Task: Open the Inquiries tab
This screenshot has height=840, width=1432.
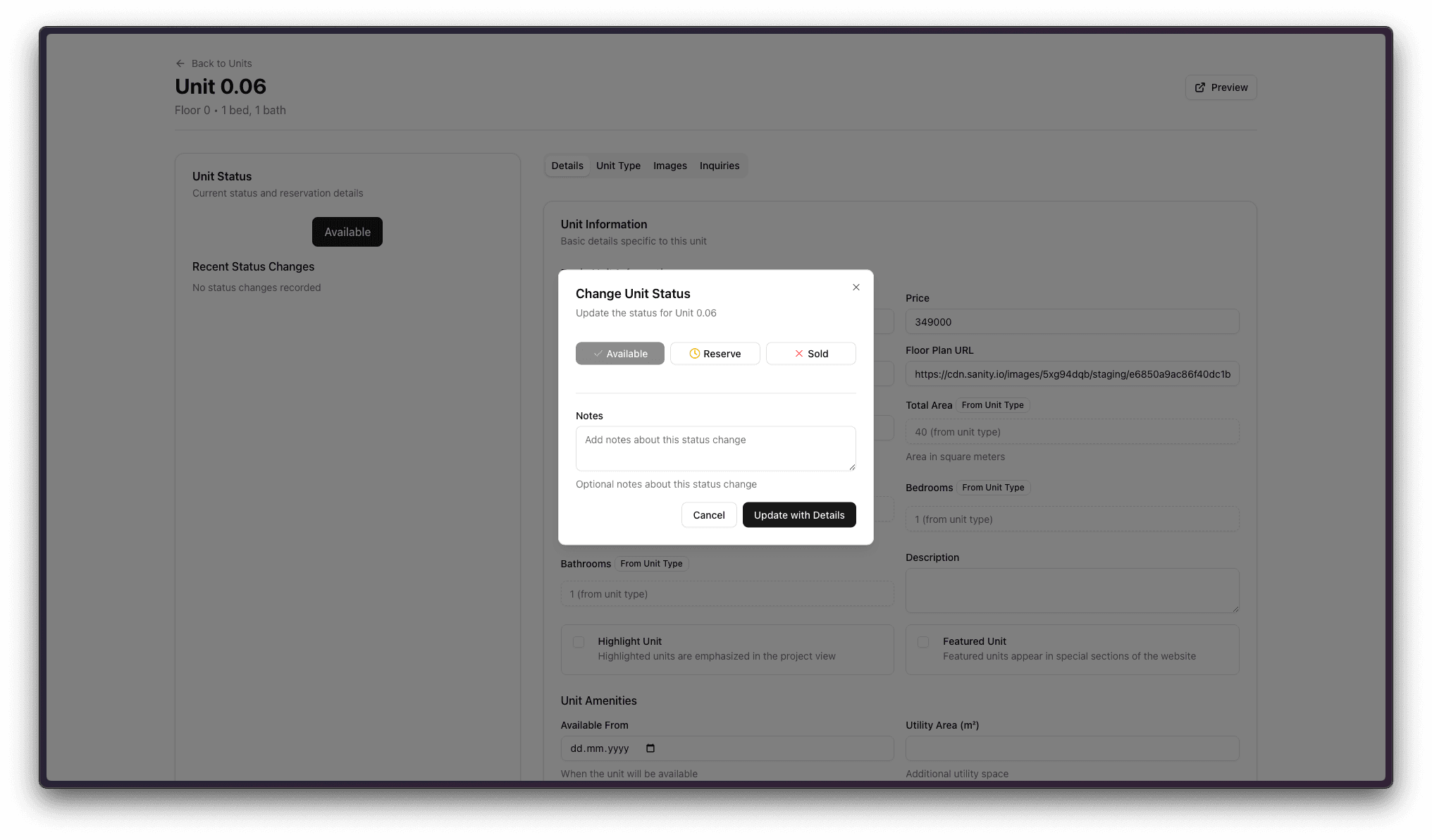Action: [719, 166]
